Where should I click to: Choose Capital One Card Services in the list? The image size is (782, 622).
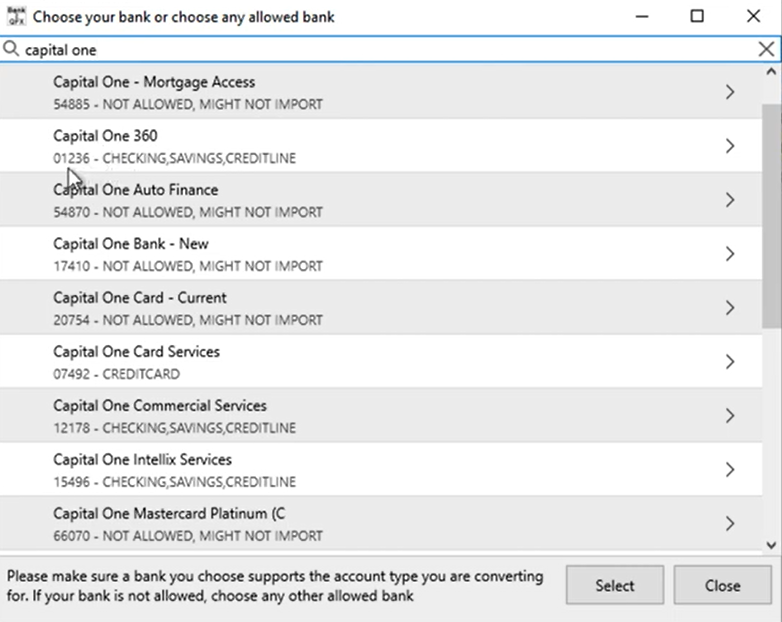[x=381, y=362]
